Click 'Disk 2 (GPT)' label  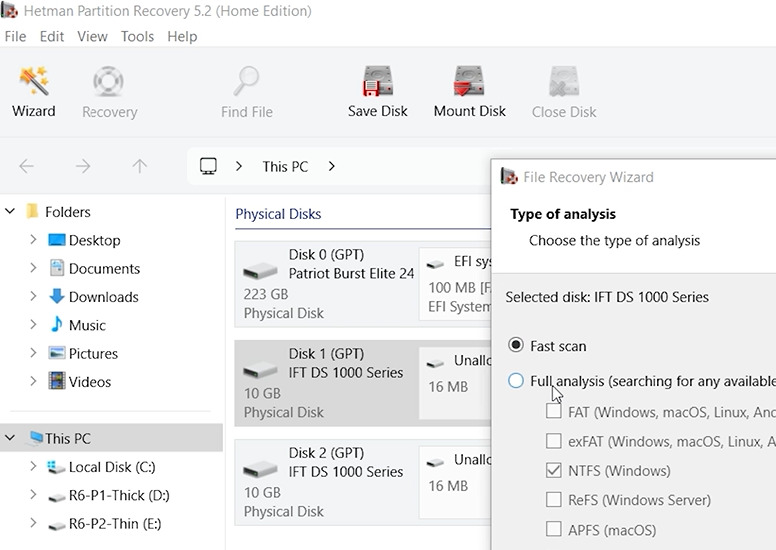(326, 452)
